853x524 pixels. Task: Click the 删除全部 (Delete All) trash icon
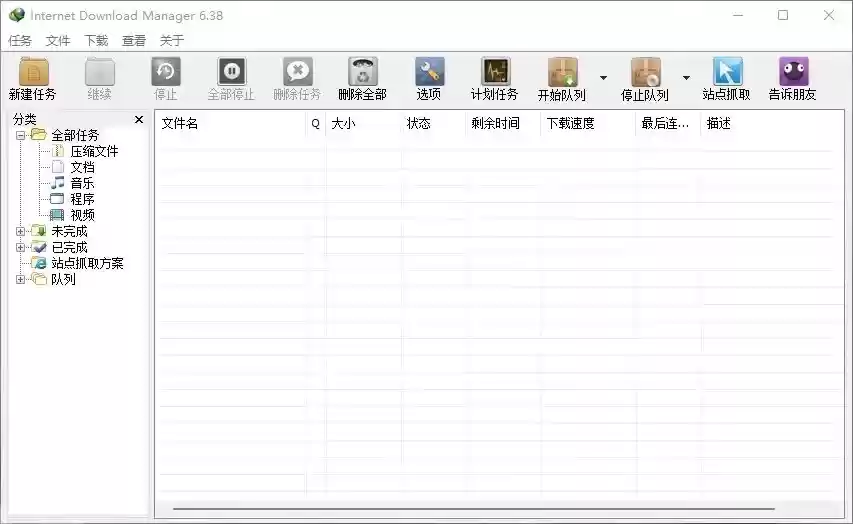point(362,73)
